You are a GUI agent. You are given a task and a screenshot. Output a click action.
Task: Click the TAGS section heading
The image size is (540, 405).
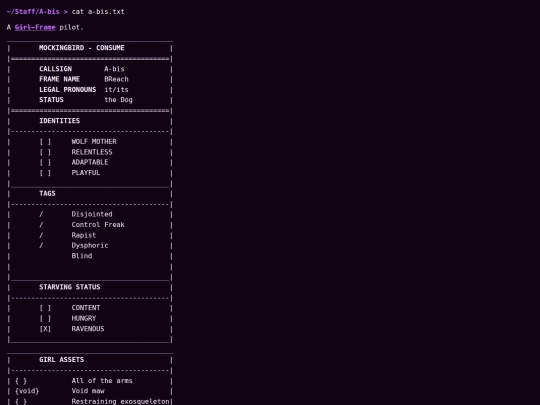coord(47,194)
